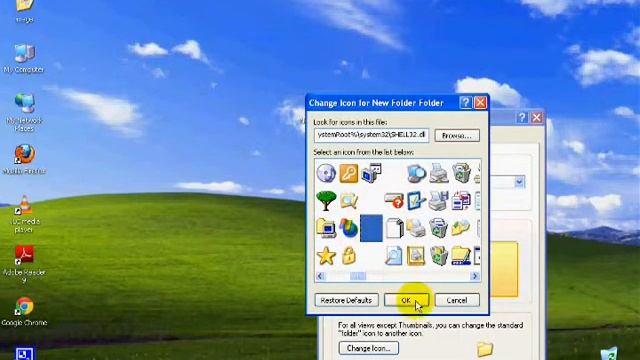Open My Network Places desktop icon
Screen dimensions: 640x360
pyautogui.click(x=24, y=112)
